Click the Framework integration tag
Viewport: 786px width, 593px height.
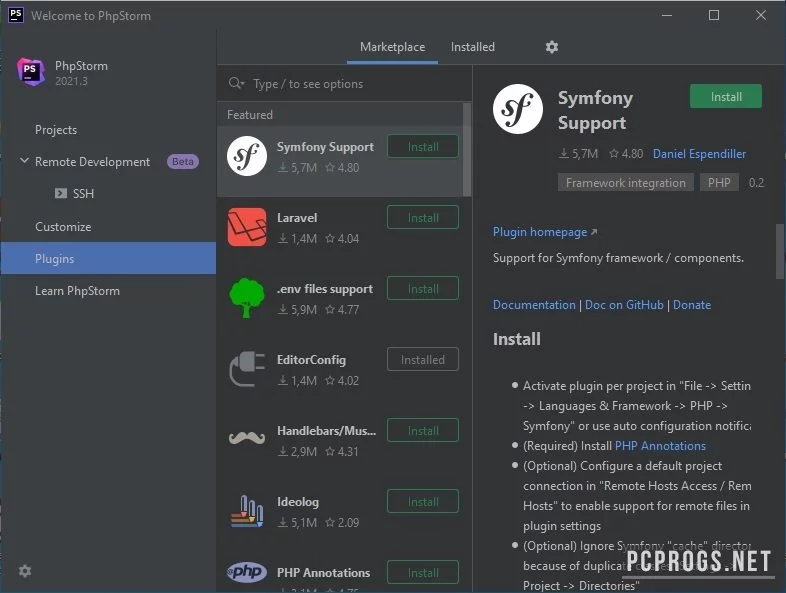pos(626,182)
